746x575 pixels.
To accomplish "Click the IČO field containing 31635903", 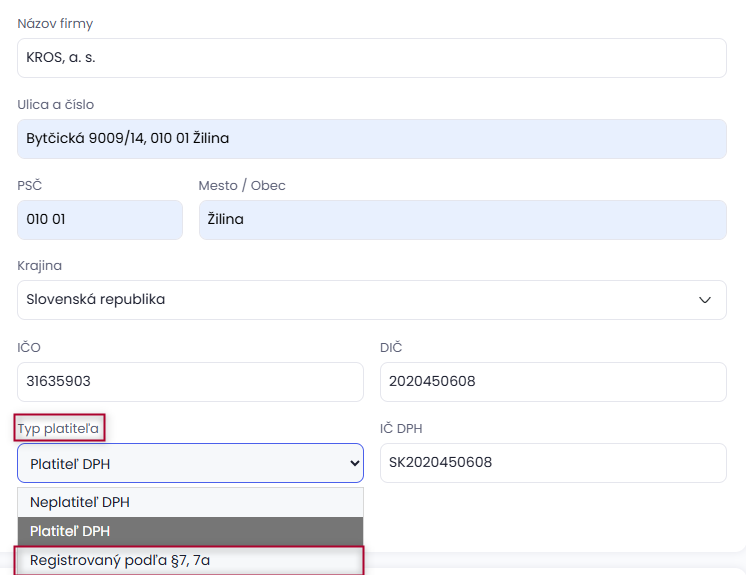I will pyautogui.click(x=190, y=382).
